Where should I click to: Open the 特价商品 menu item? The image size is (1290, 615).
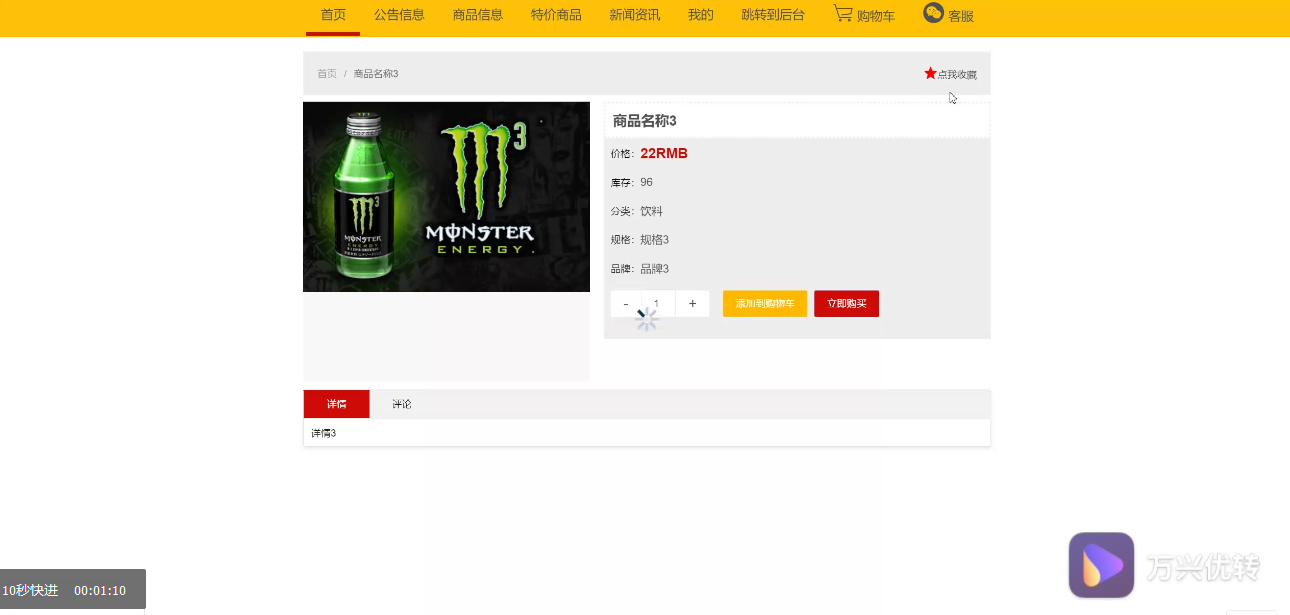coord(556,15)
